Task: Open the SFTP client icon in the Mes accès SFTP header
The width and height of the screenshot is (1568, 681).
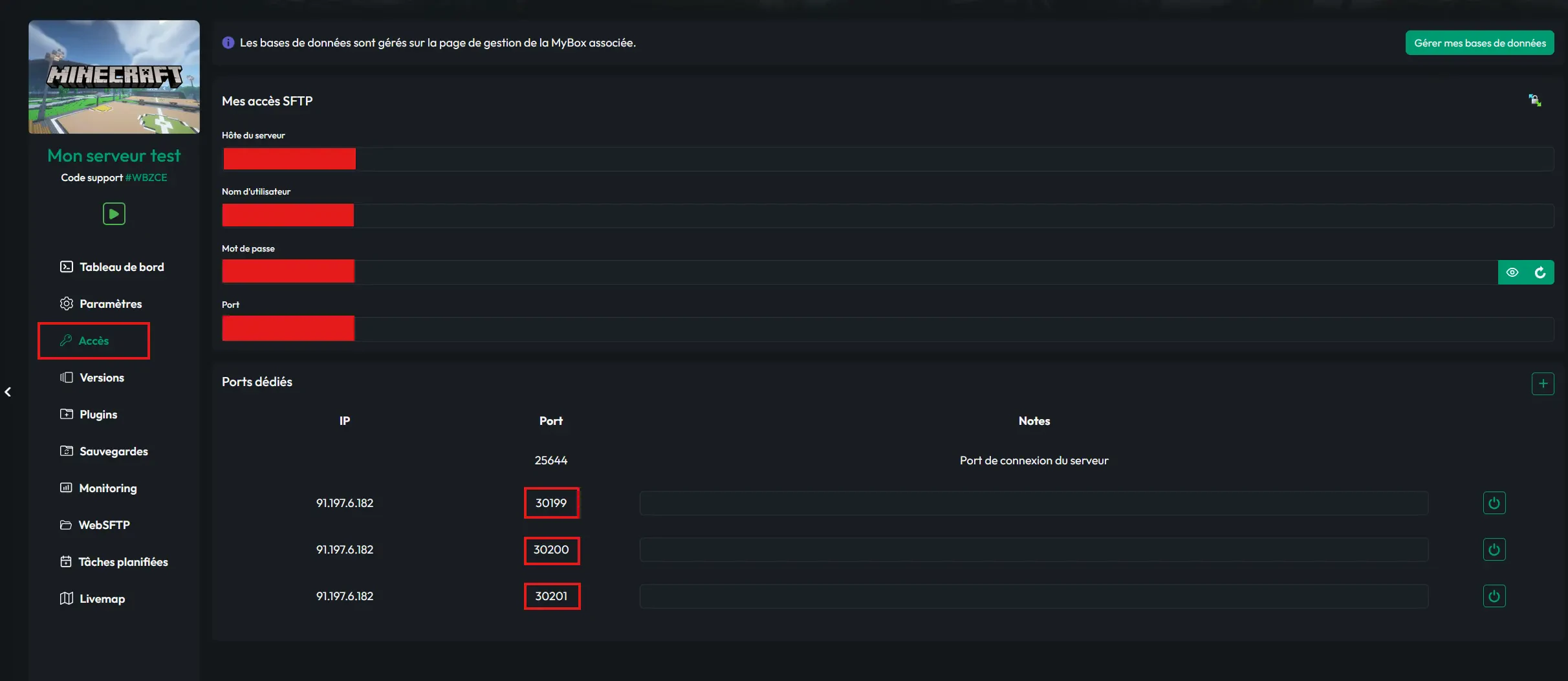Action: click(x=1534, y=100)
